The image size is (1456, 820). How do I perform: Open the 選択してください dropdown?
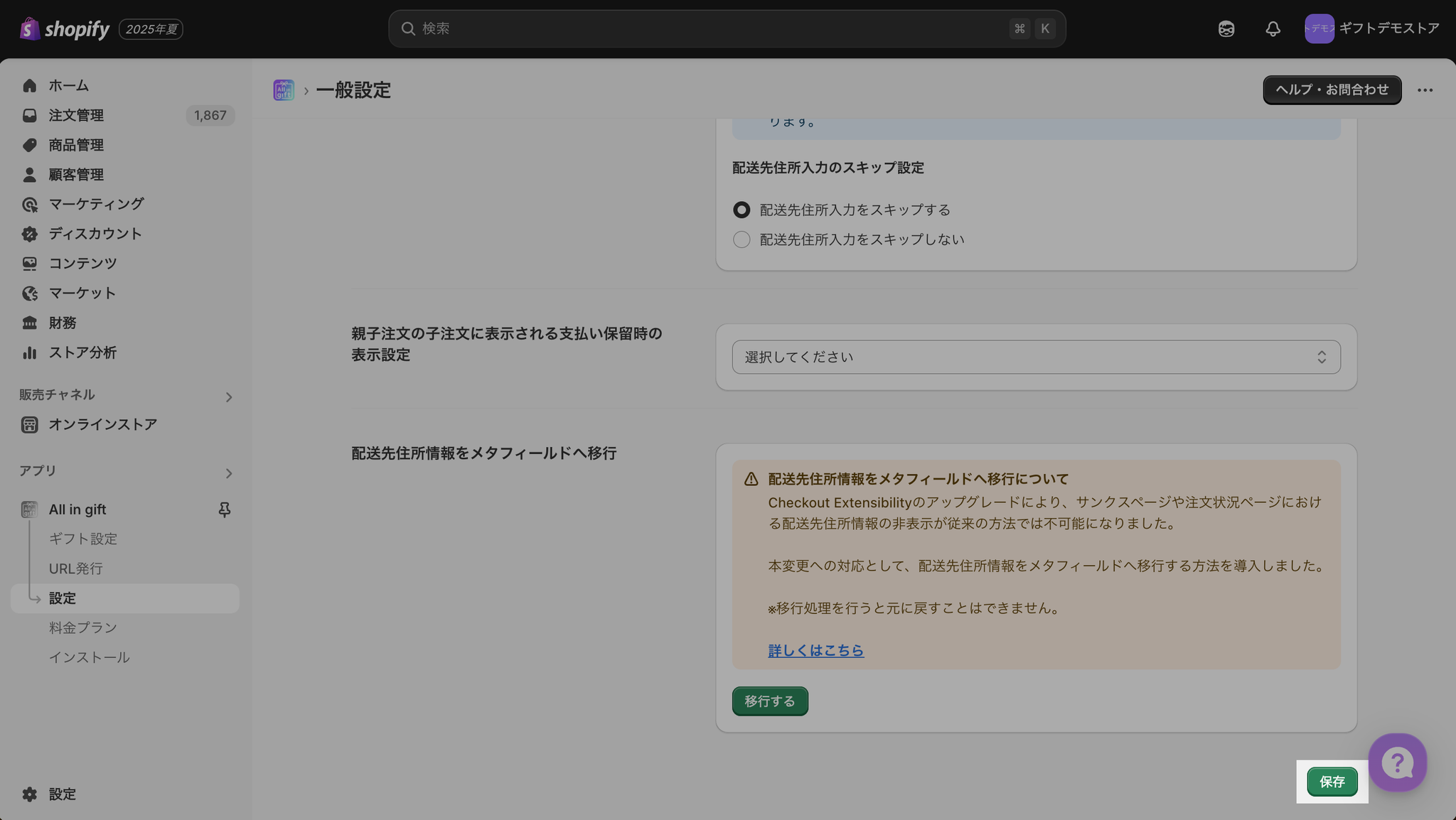pyautogui.click(x=1036, y=357)
